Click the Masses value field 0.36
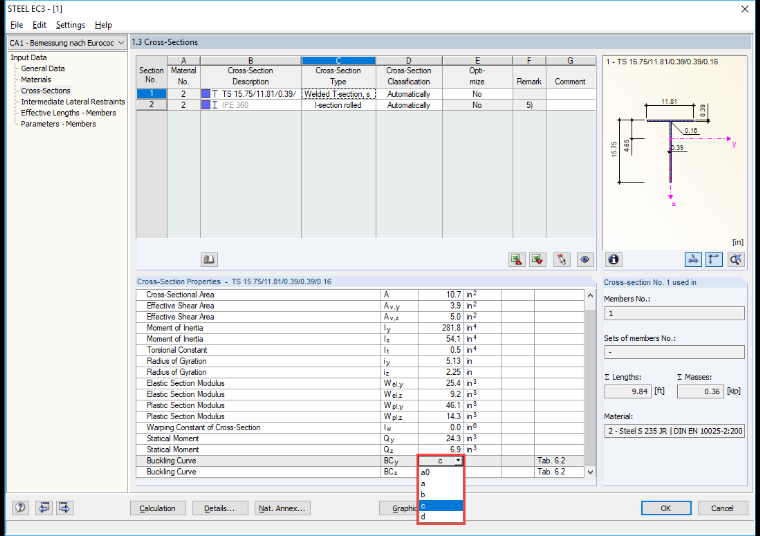Screen dimensions: 760x536 [700, 391]
